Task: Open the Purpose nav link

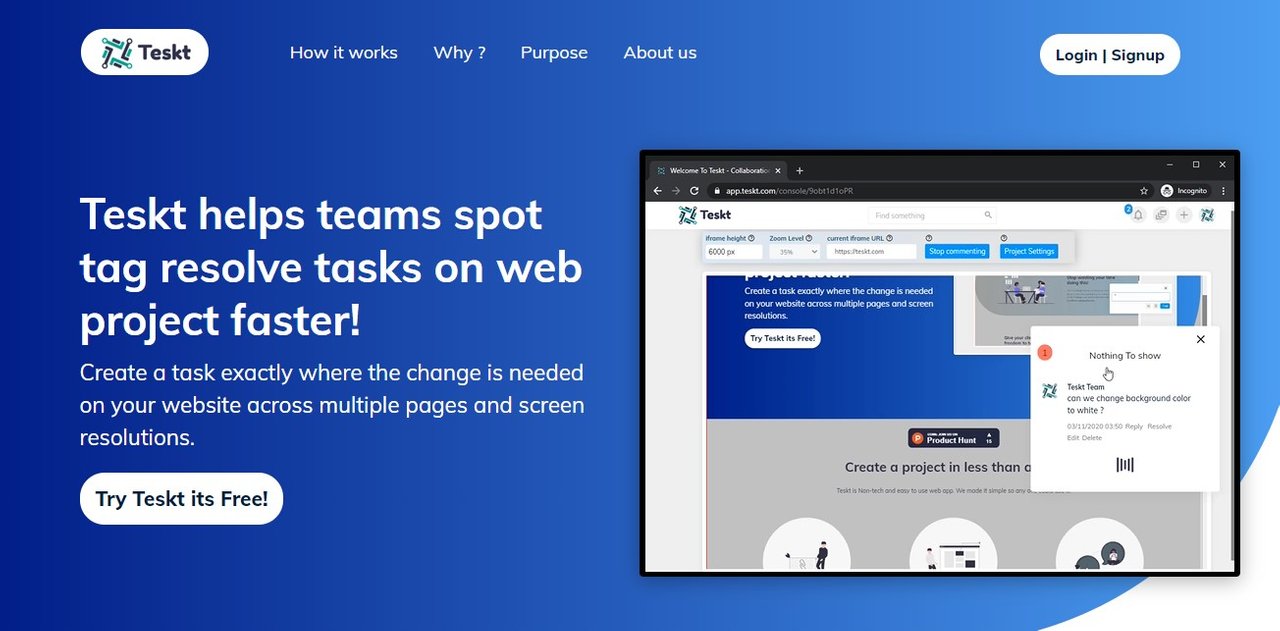Action: pos(554,53)
